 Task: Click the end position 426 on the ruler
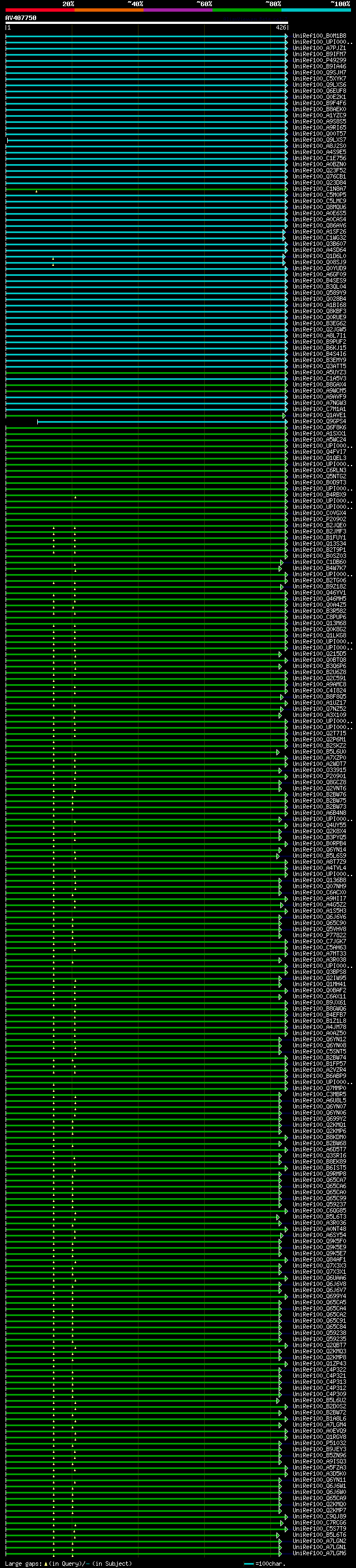tap(280, 28)
